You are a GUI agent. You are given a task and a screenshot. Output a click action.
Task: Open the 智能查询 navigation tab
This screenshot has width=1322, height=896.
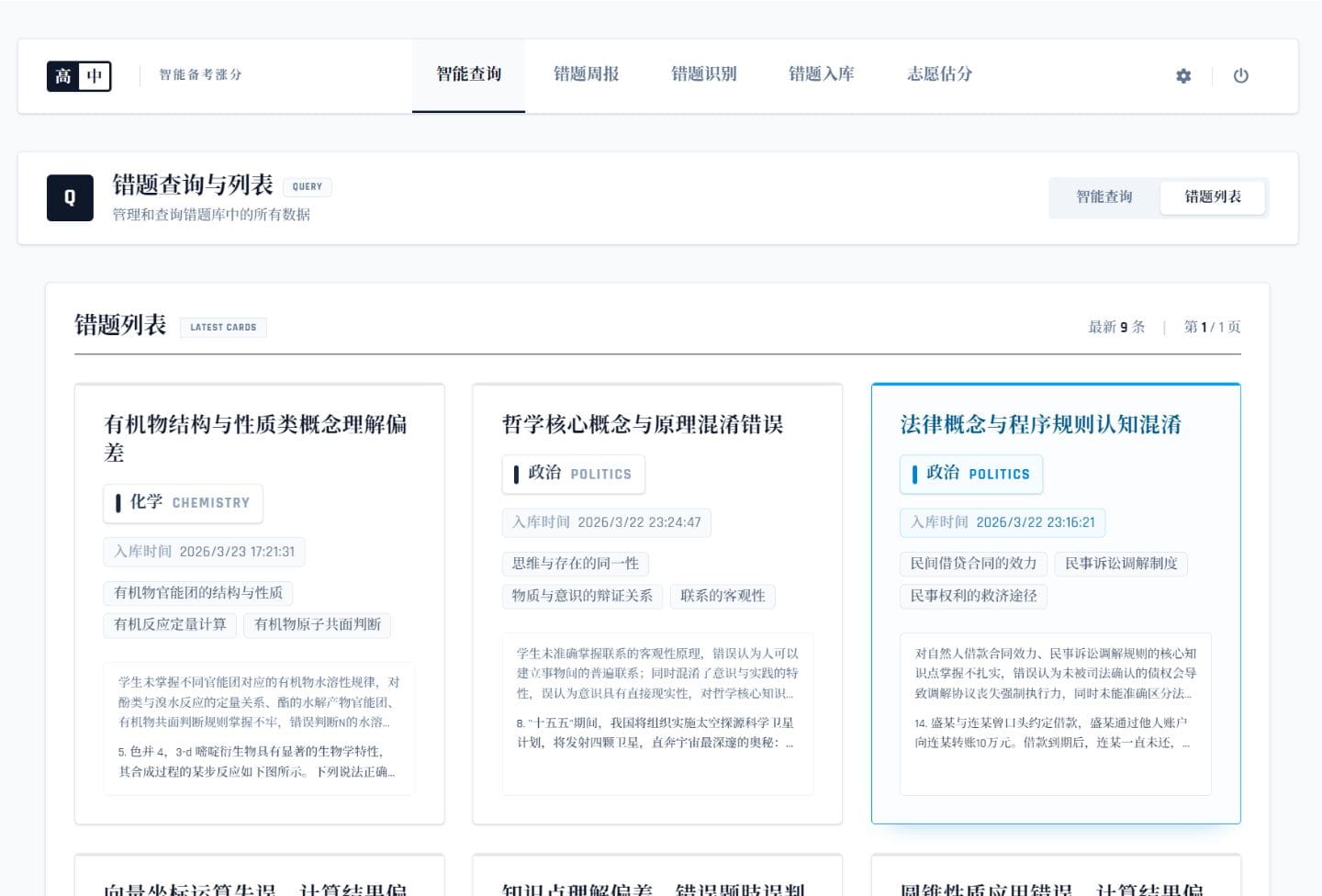click(x=468, y=74)
